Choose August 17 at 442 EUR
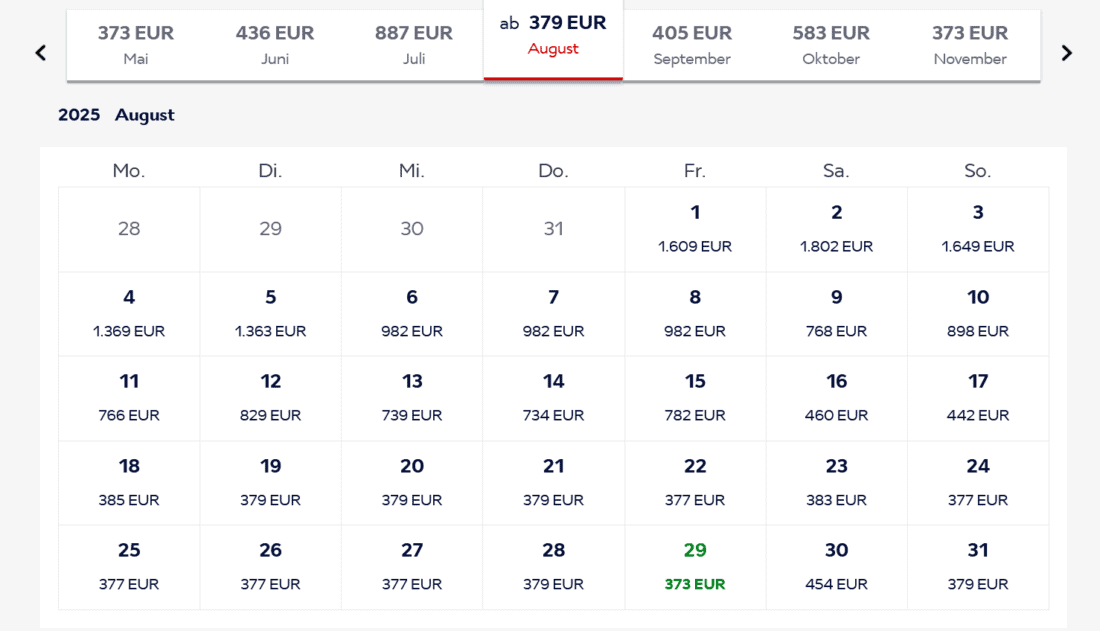The image size is (1100, 631). click(x=978, y=398)
